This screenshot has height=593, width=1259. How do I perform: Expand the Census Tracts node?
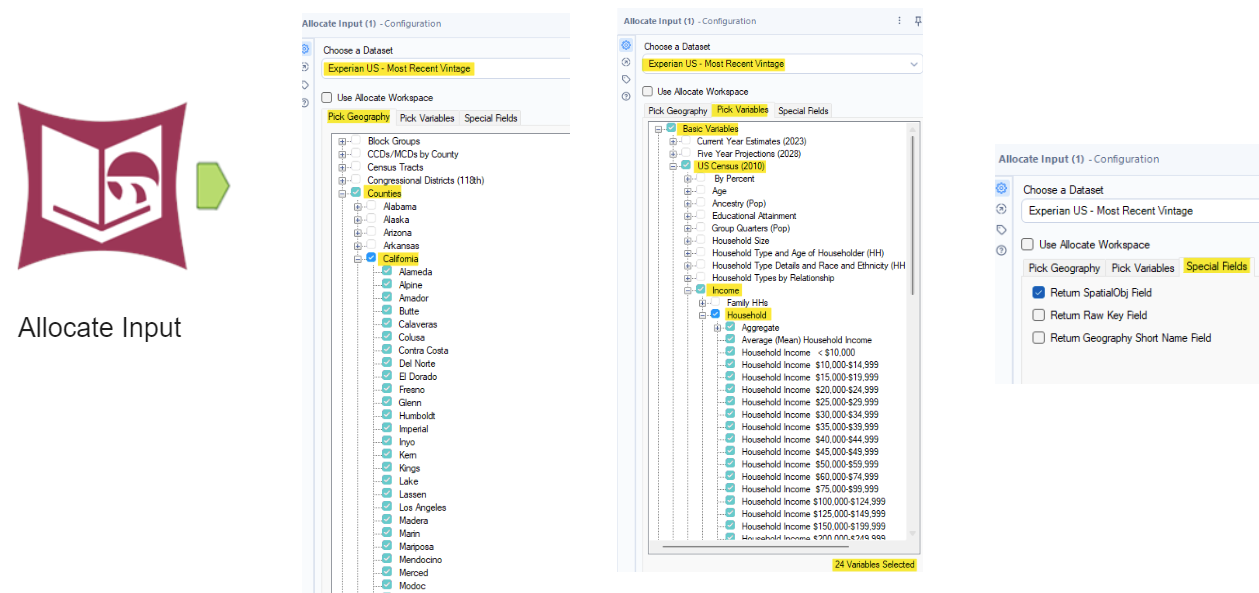coord(342,167)
